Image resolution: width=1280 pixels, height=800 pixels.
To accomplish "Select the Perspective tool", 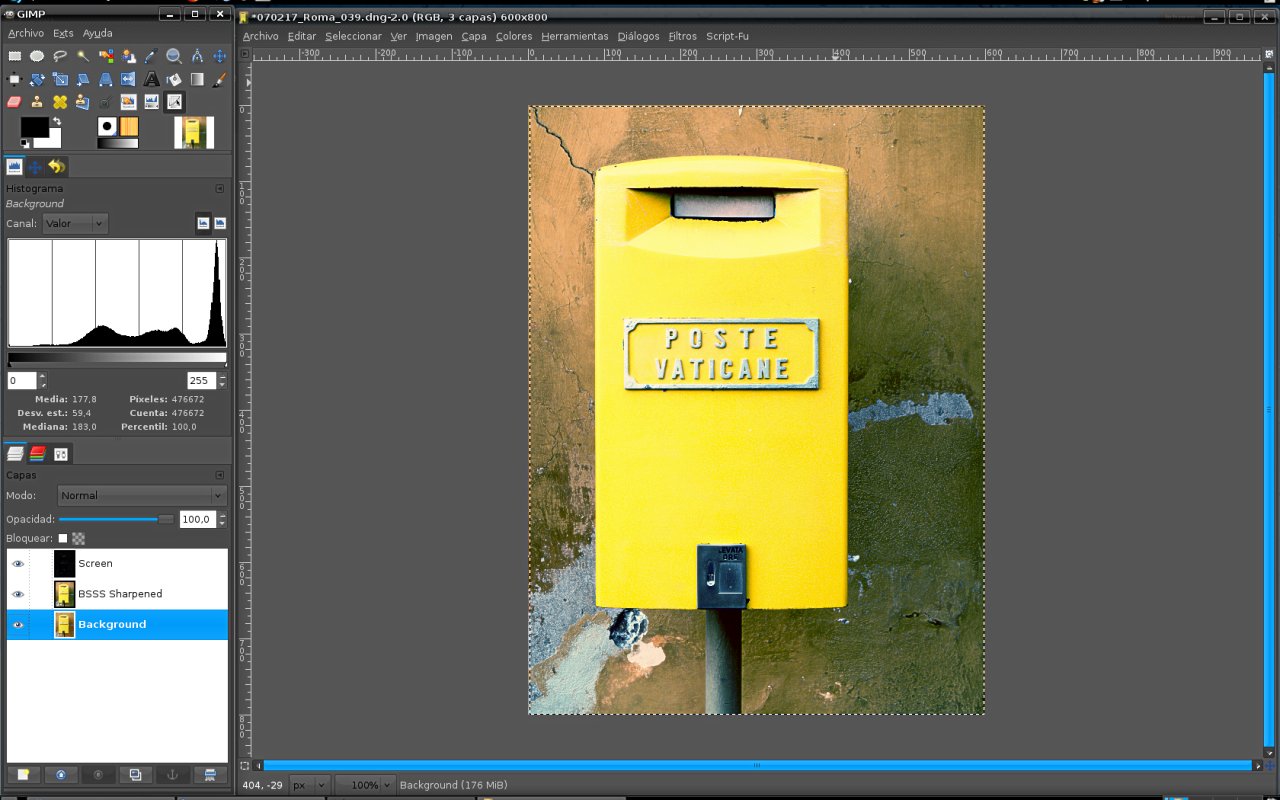I will click(106, 79).
